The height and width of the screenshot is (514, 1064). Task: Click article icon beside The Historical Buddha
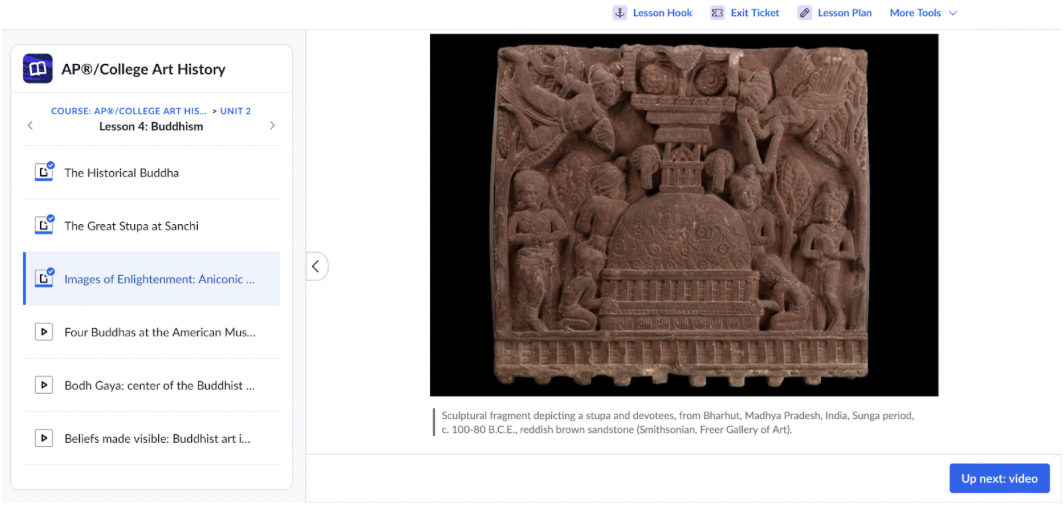click(44, 172)
